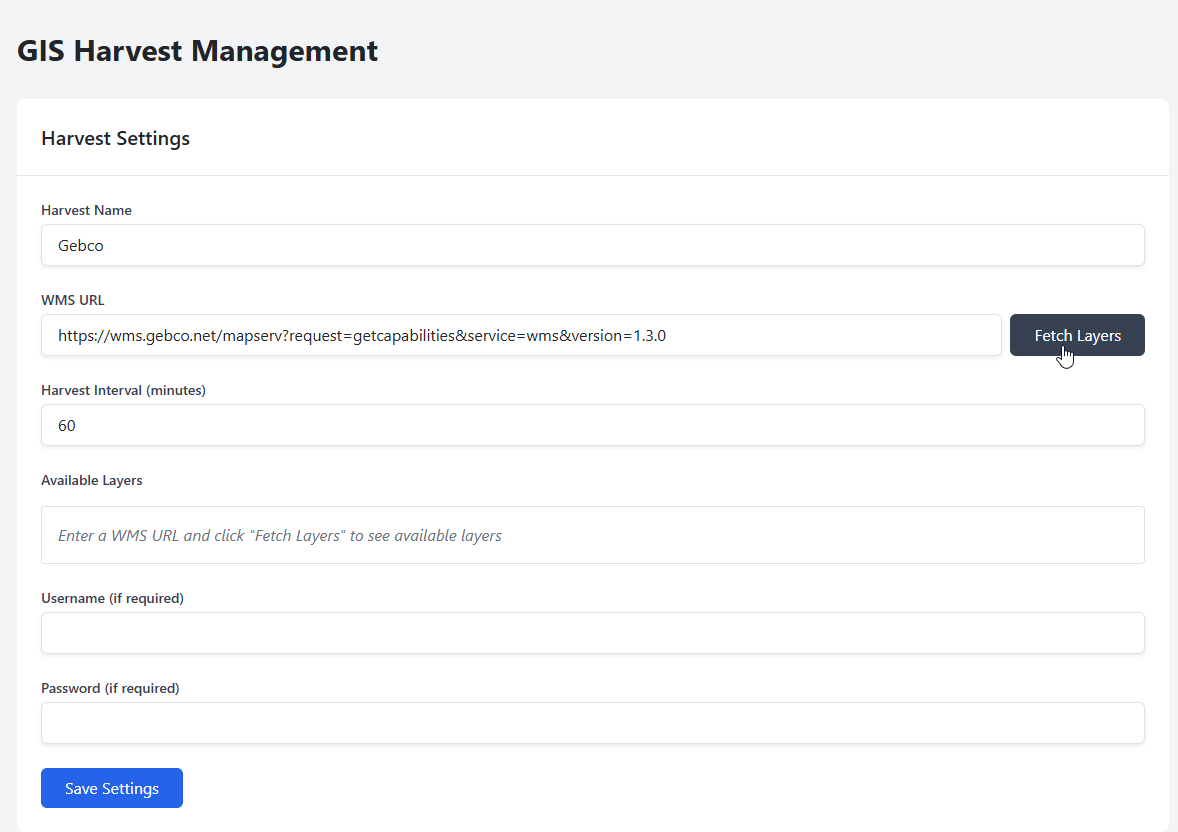Click the "Harvest Interval (minutes)" label
This screenshot has height=832, width=1178.
pyautogui.click(x=123, y=390)
